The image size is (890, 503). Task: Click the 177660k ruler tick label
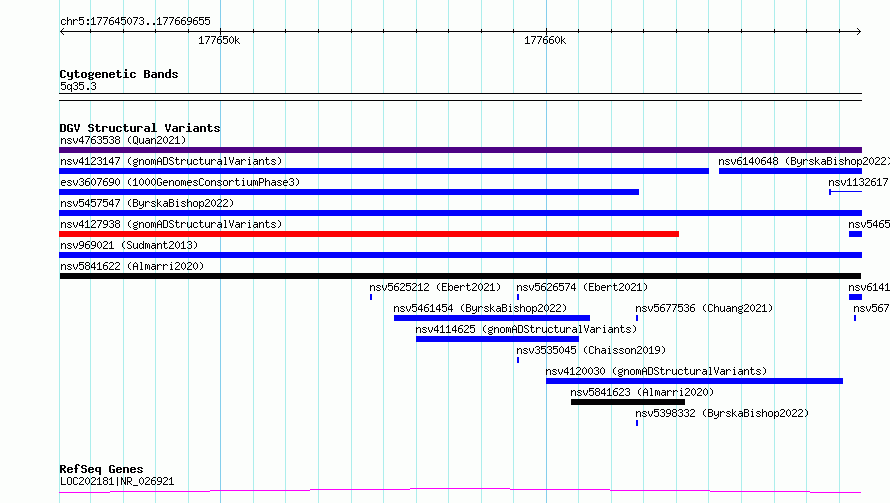[x=545, y=40]
